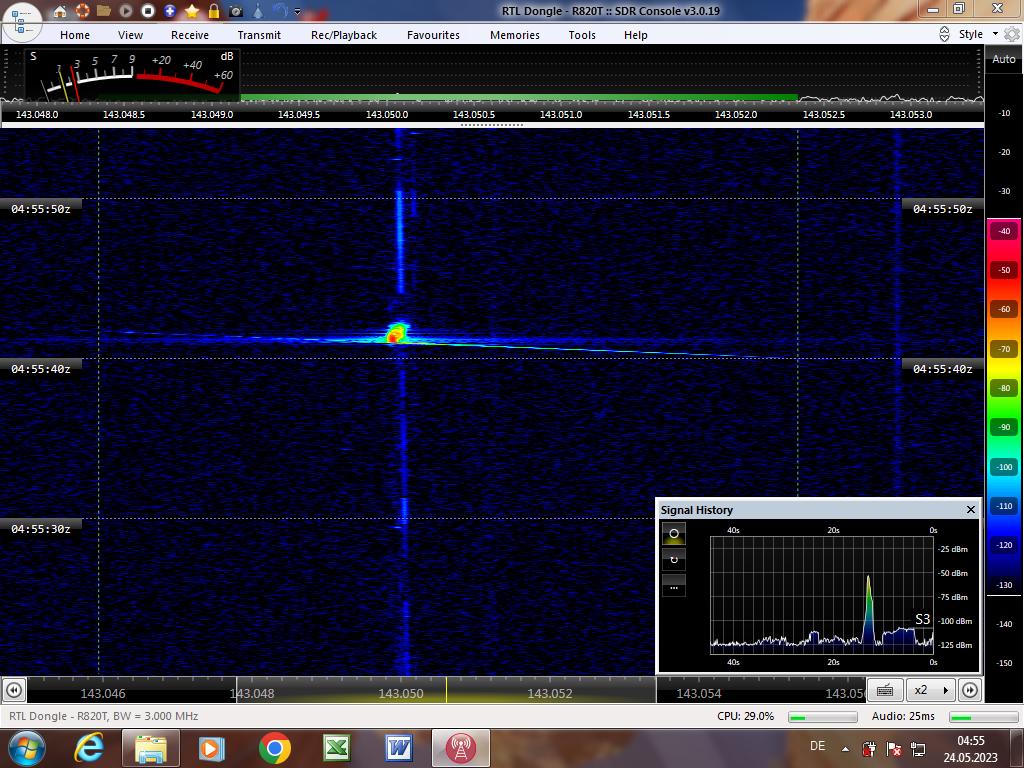Start the radio with the play icon
The width and height of the screenshot is (1024, 768).
coord(125,11)
